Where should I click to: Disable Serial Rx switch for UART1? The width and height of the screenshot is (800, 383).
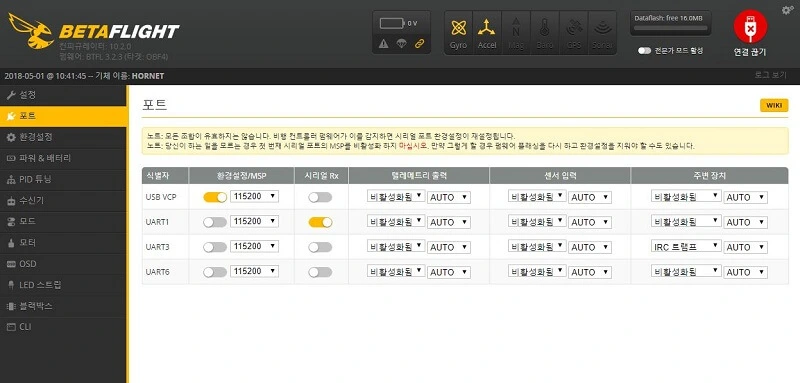click(x=320, y=222)
